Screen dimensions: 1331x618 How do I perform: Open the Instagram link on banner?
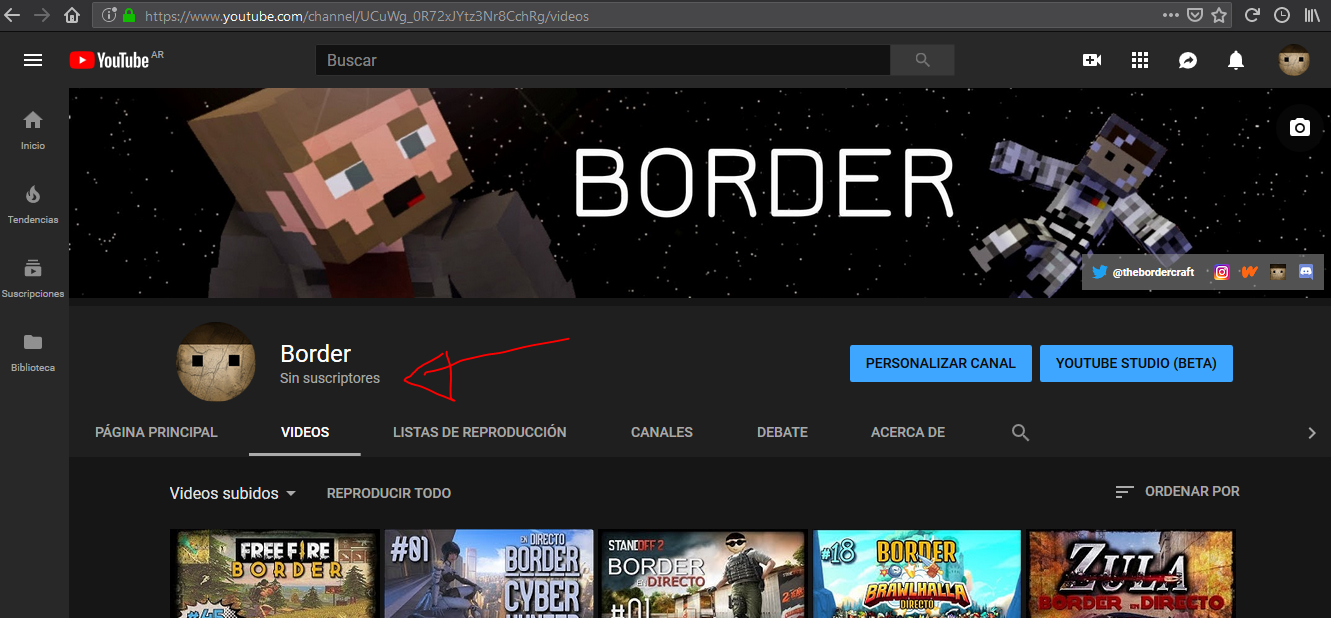1221,272
